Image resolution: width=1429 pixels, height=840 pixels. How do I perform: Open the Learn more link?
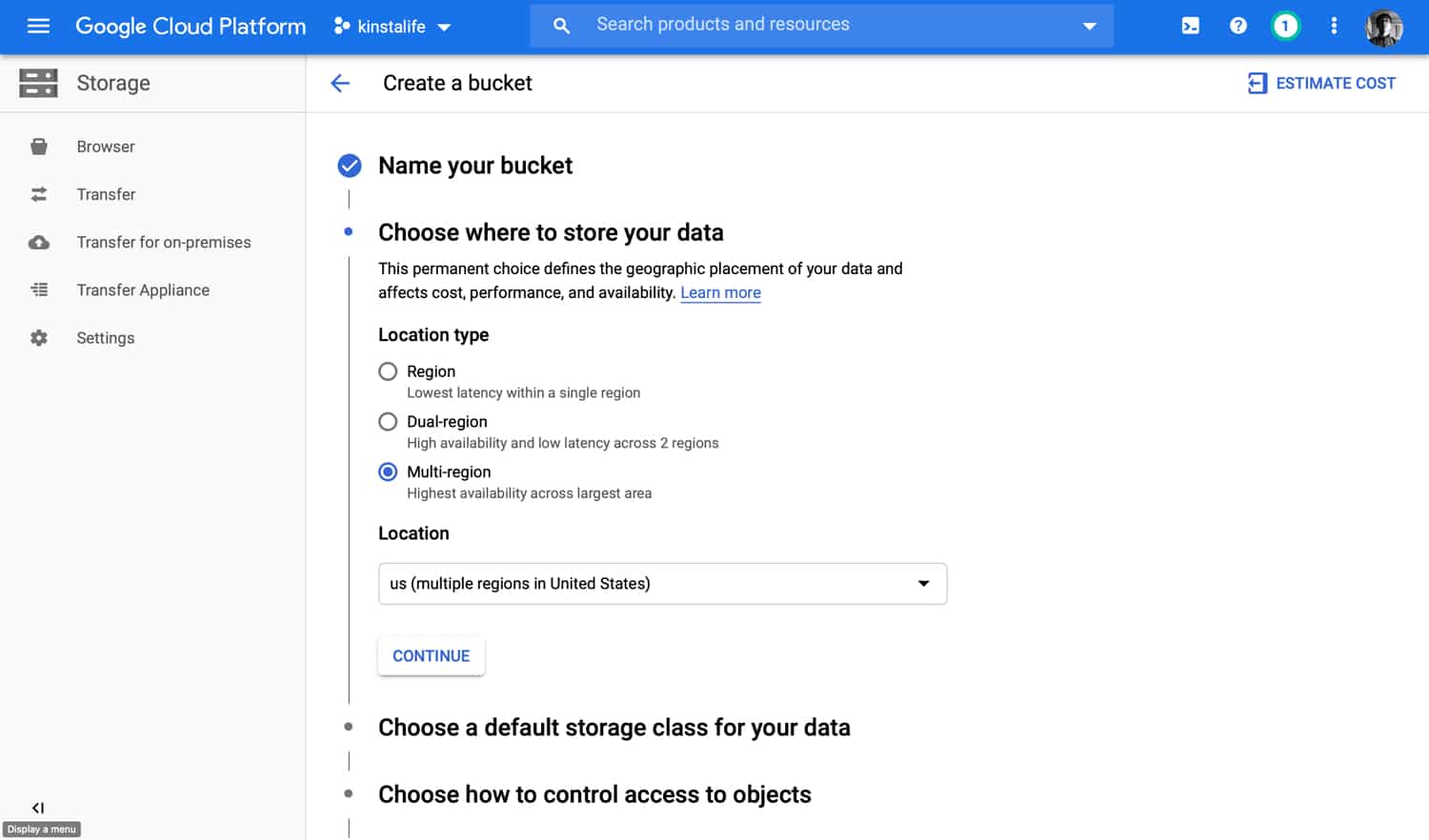[720, 292]
